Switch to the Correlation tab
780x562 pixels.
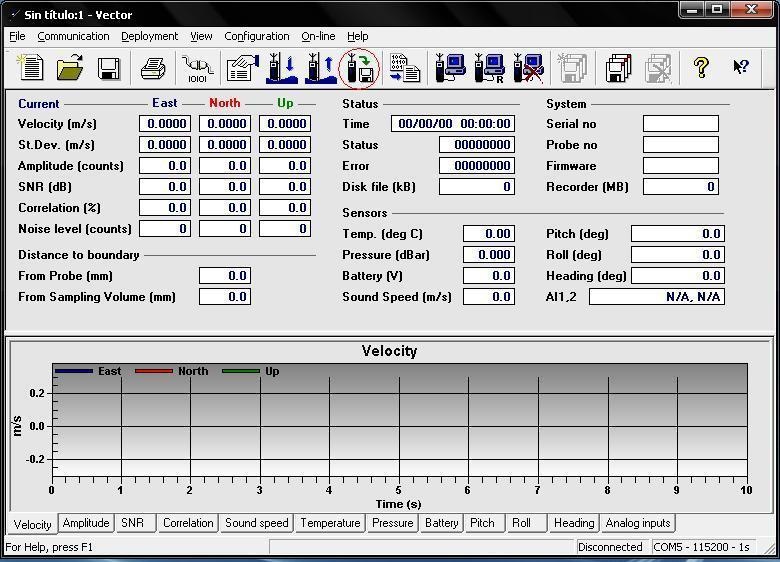click(x=188, y=523)
